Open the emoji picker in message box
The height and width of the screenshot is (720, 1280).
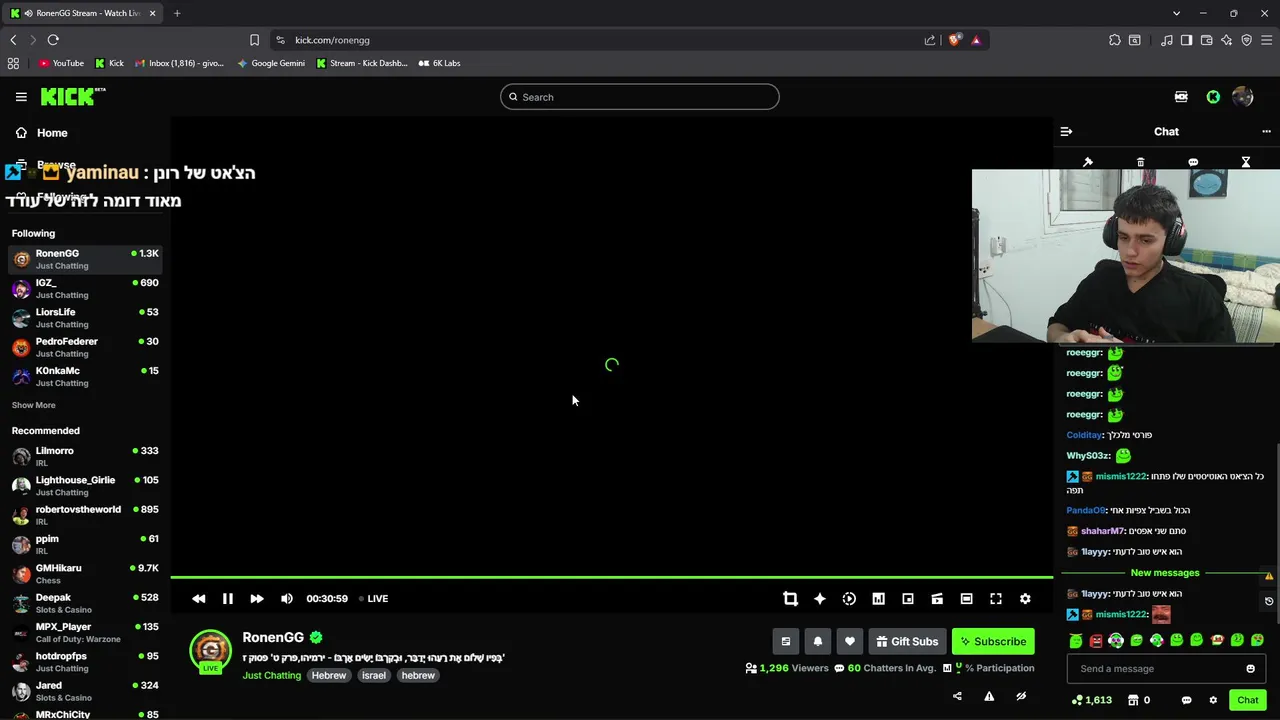tap(1250, 669)
